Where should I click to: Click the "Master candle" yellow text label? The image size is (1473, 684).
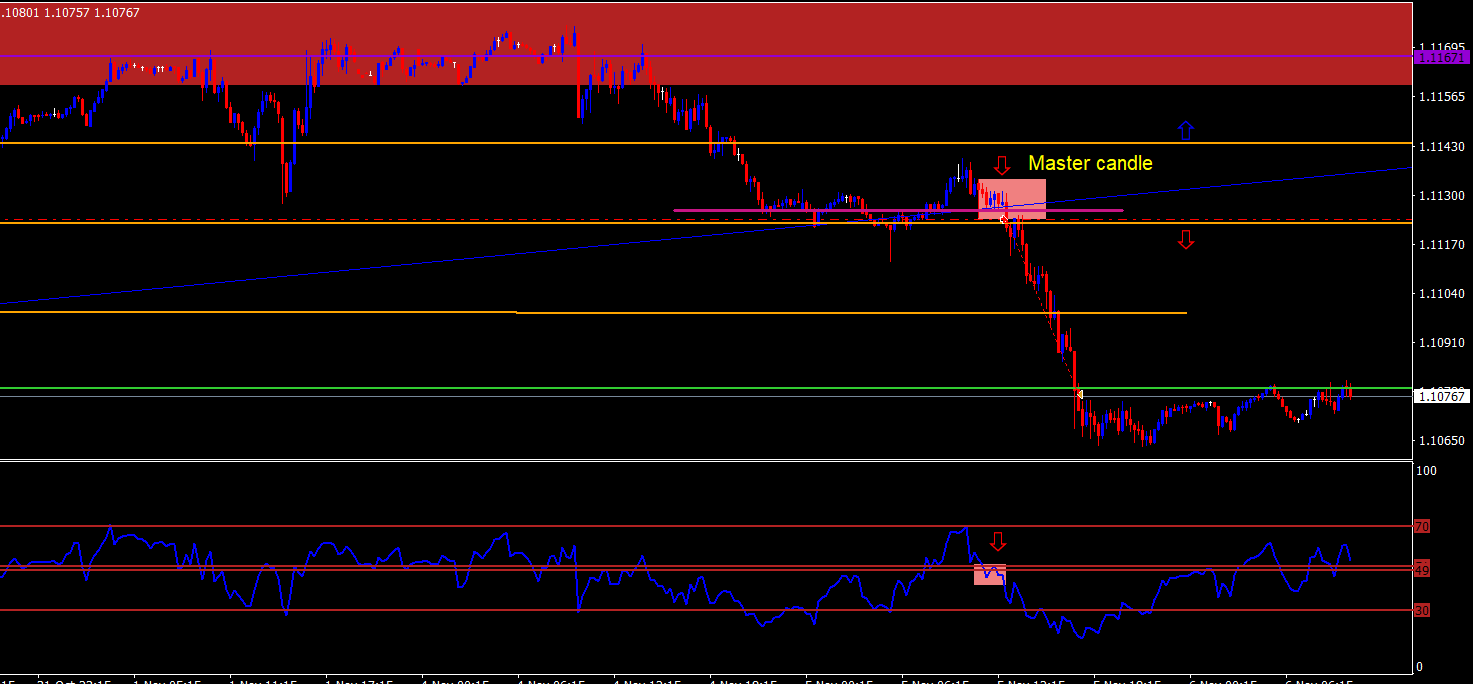[1090, 163]
